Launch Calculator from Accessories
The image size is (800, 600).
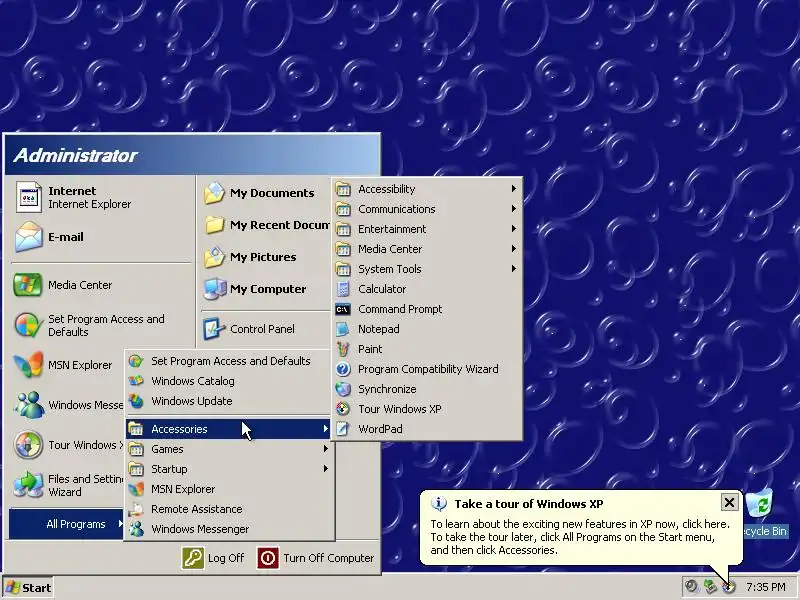tap(427, 289)
